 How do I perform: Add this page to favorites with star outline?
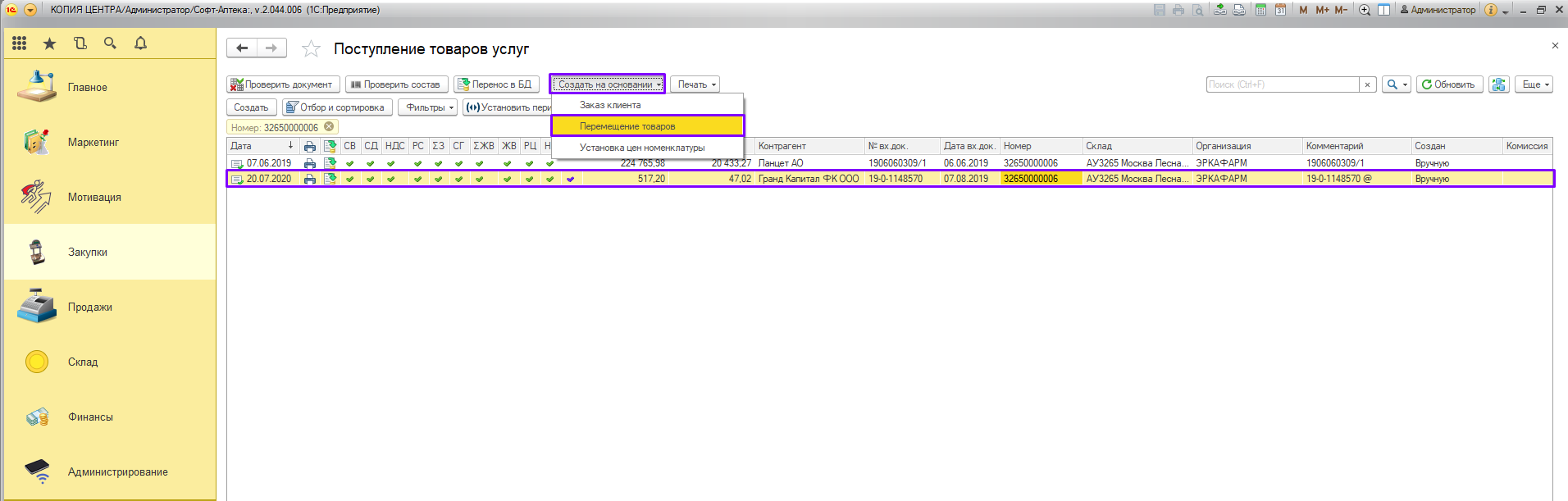pyautogui.click(x=311, y=49)
